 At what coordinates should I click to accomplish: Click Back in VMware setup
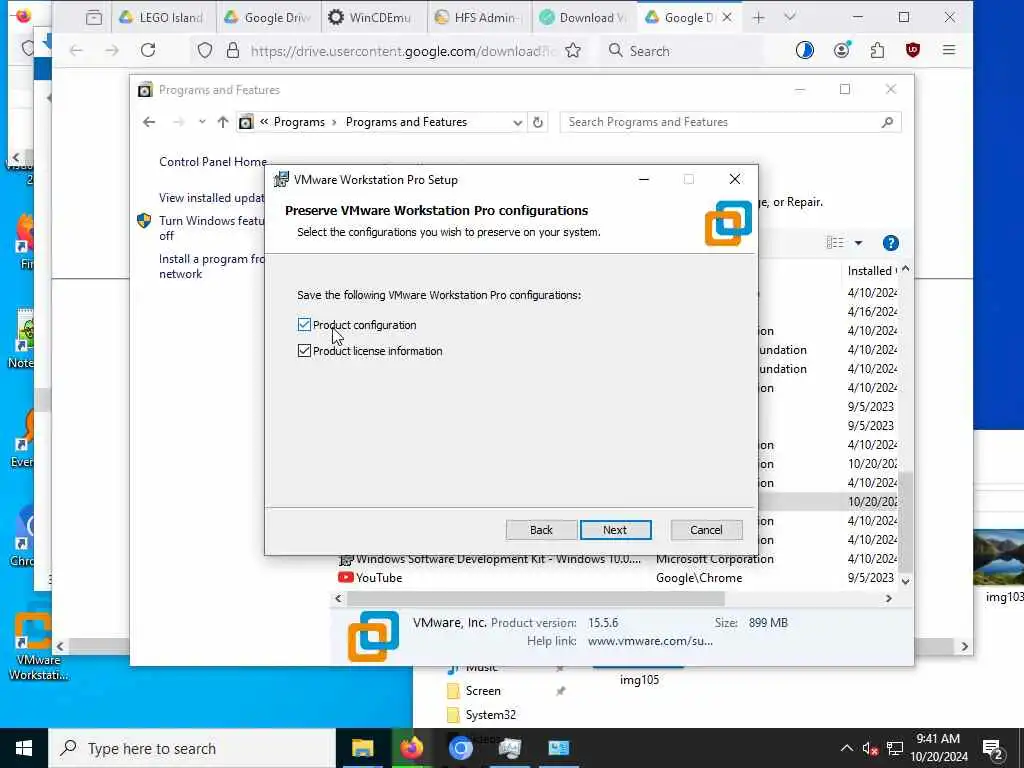coord(541,530)
